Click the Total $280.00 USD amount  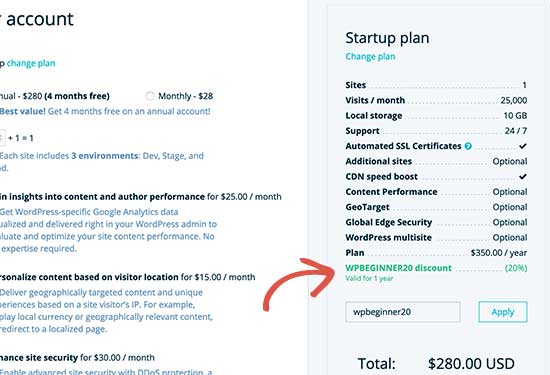click(x=471, y=364)
